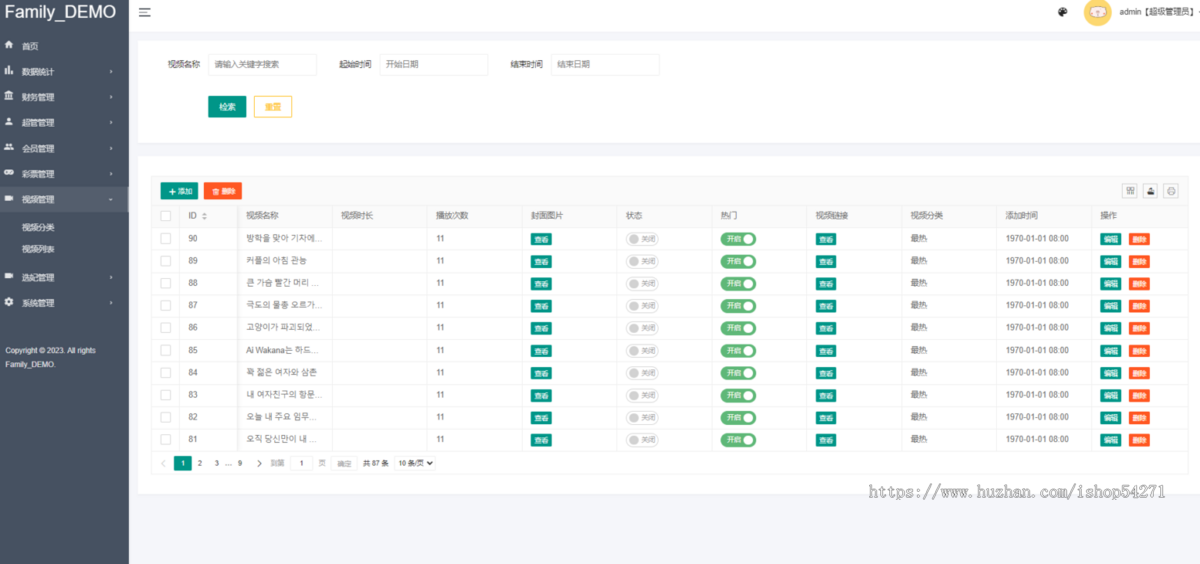1200x564 pixels.
Task: Click the group icon for 会员管理
Action: point(9,148)
